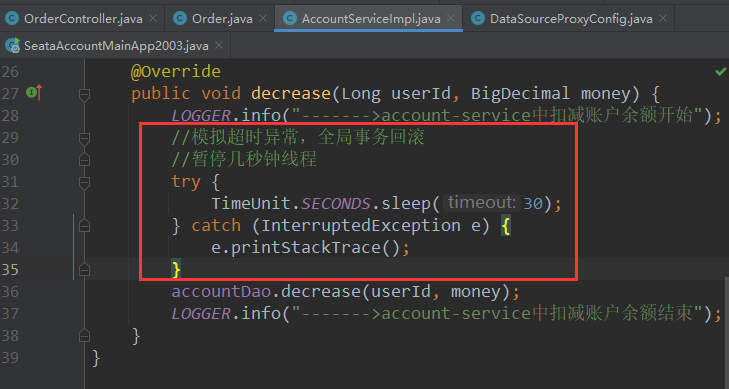Close the AccountServiceImpl.java tab

click(x=451, y=19)
